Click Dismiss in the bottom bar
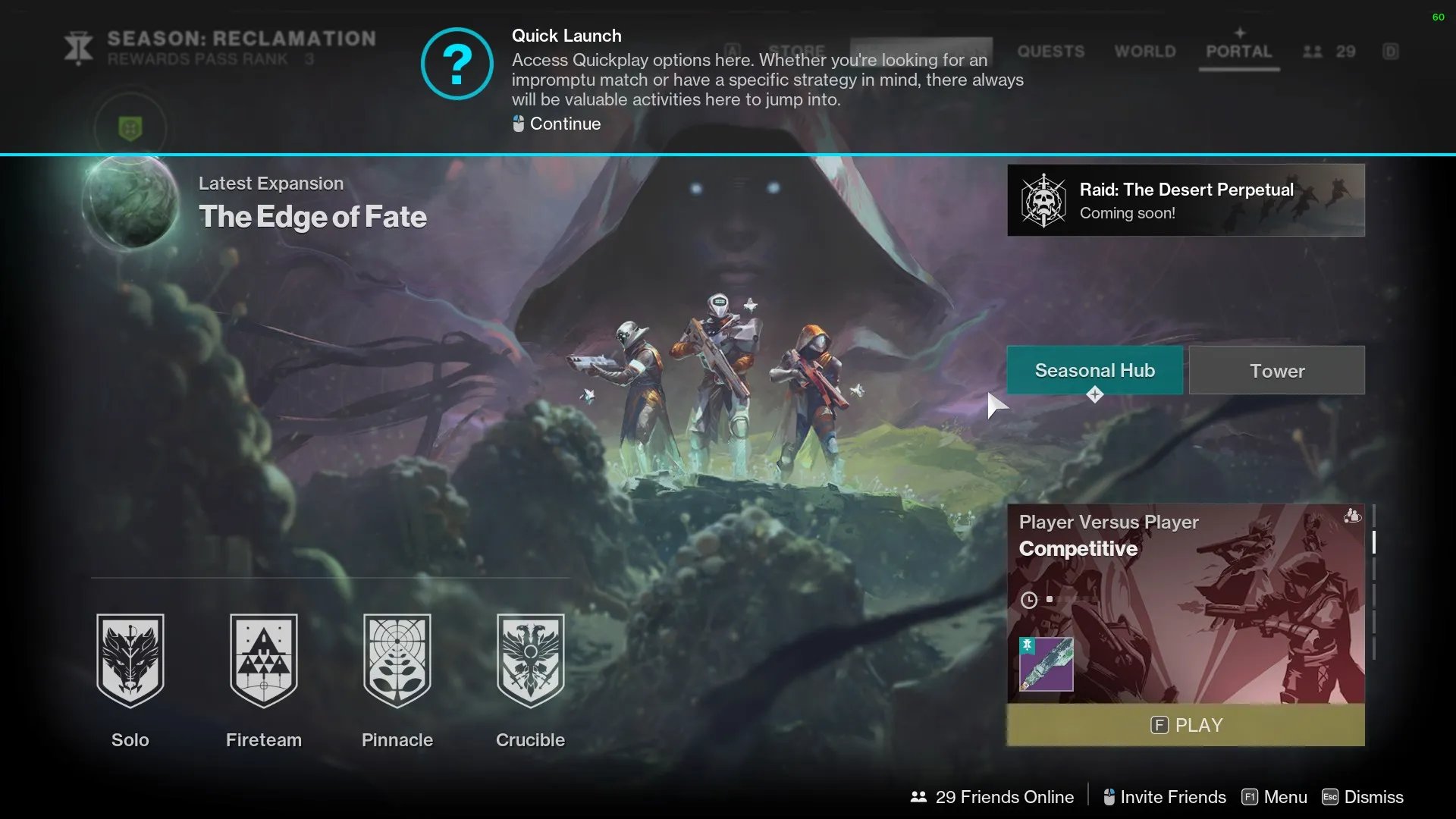 point(1373,797)
